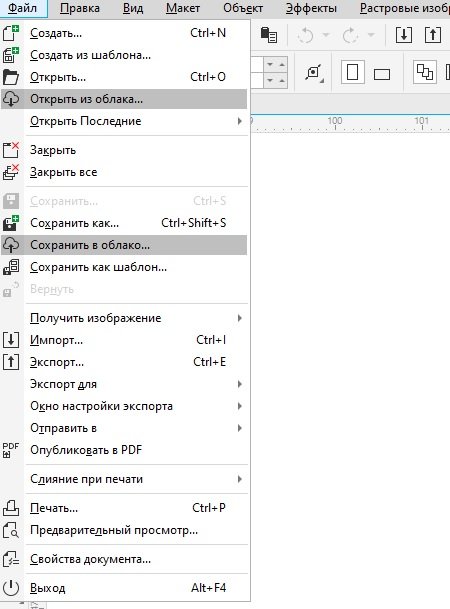Open the Undo history dropdown arrow
This screenshot has height=609, width=450.
pyautogui.click(x=326, y=35)
